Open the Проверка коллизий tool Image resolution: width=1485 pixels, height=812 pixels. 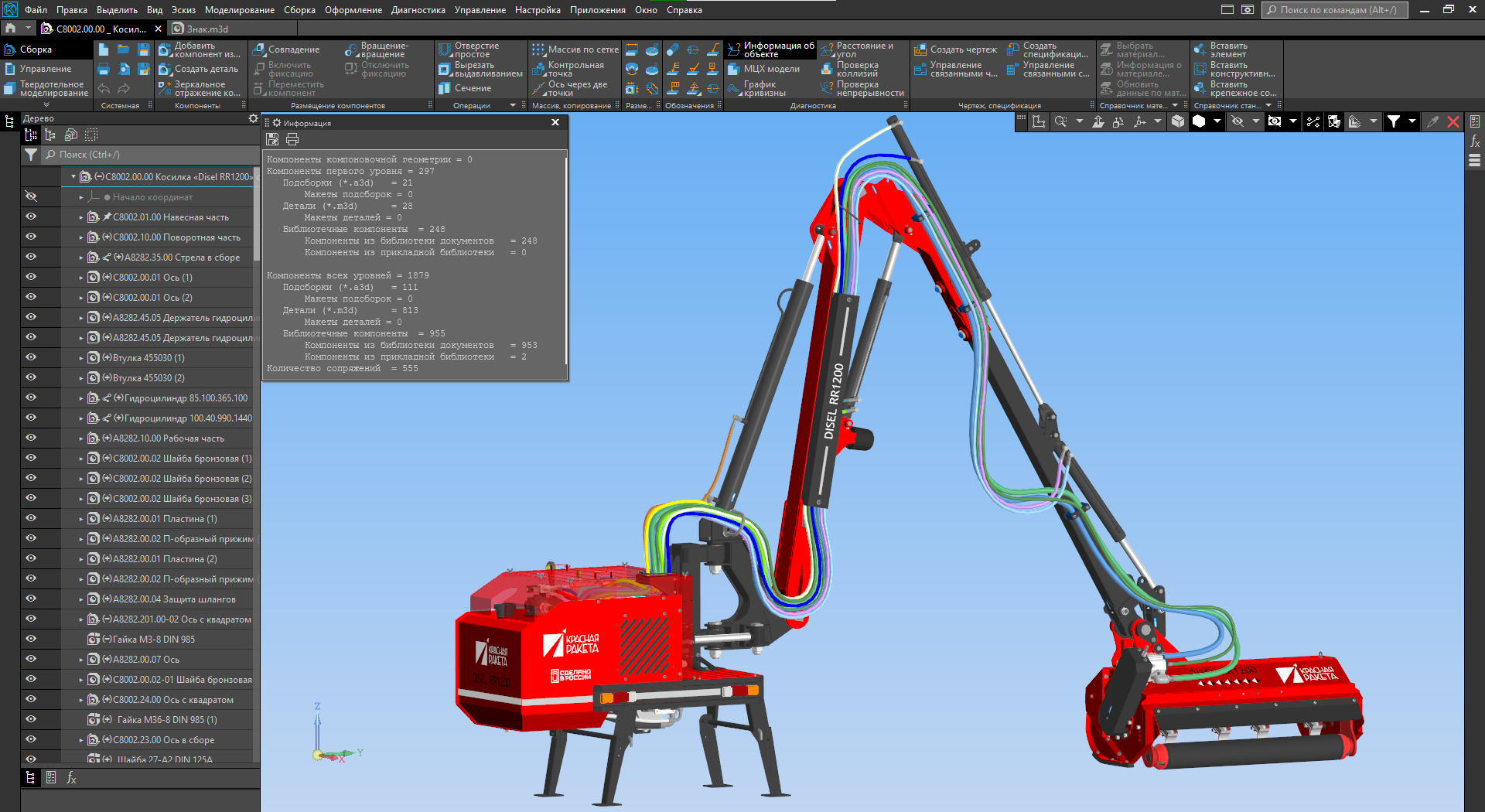[856, 70]
